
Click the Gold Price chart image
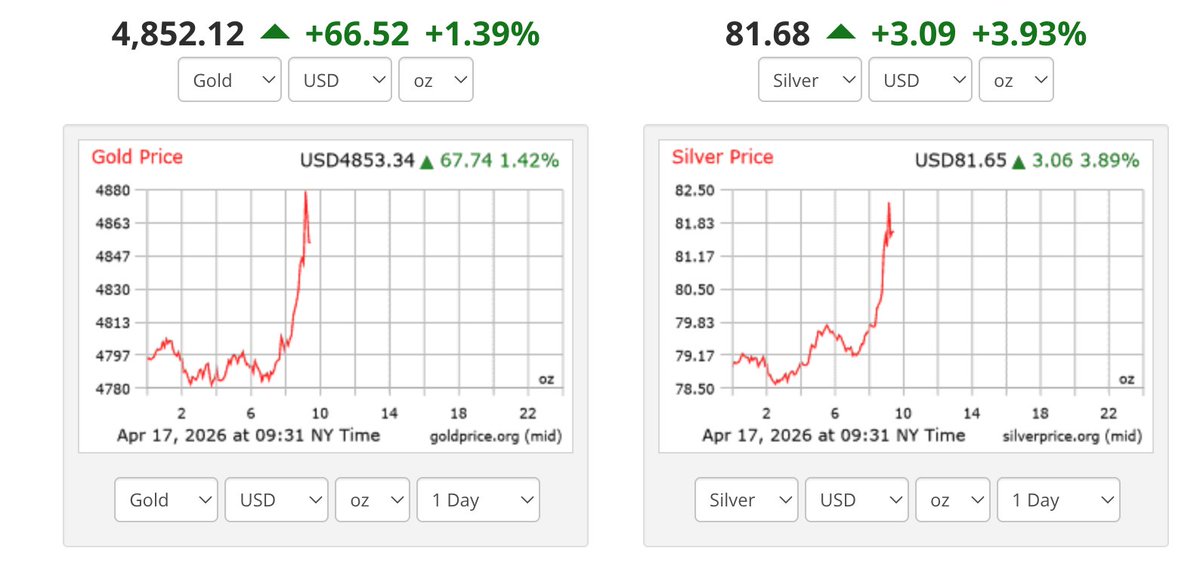click(x=325, y=296)
